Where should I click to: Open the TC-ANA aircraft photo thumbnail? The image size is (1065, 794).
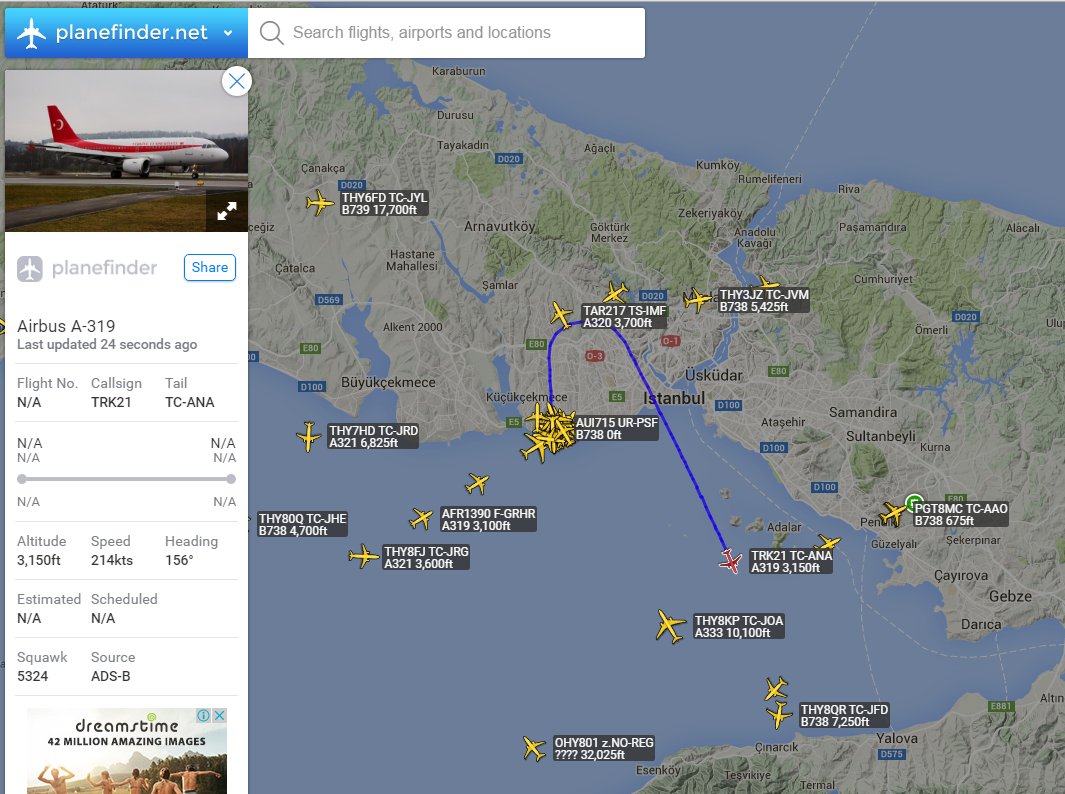click(x=126, y=151)
